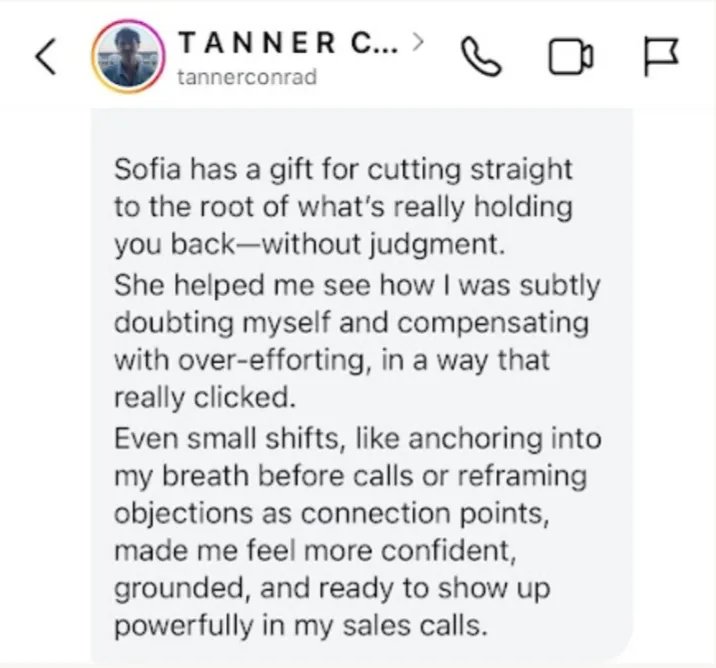Start an audio call with Tanner
Viewport: 716px width, 668px height.
[x=481, y=57]
